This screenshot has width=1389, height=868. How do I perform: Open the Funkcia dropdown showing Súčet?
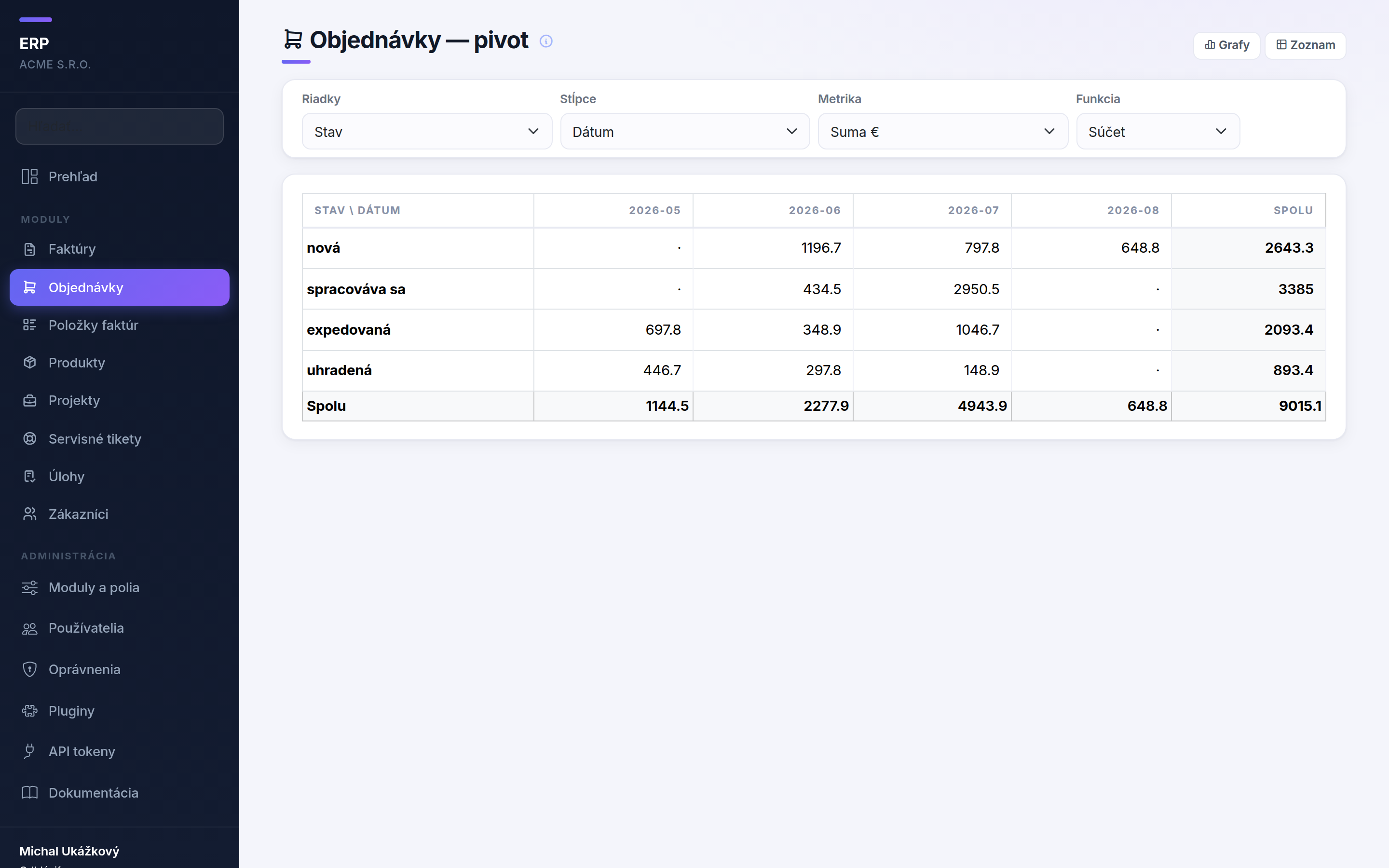point(1157,132)
